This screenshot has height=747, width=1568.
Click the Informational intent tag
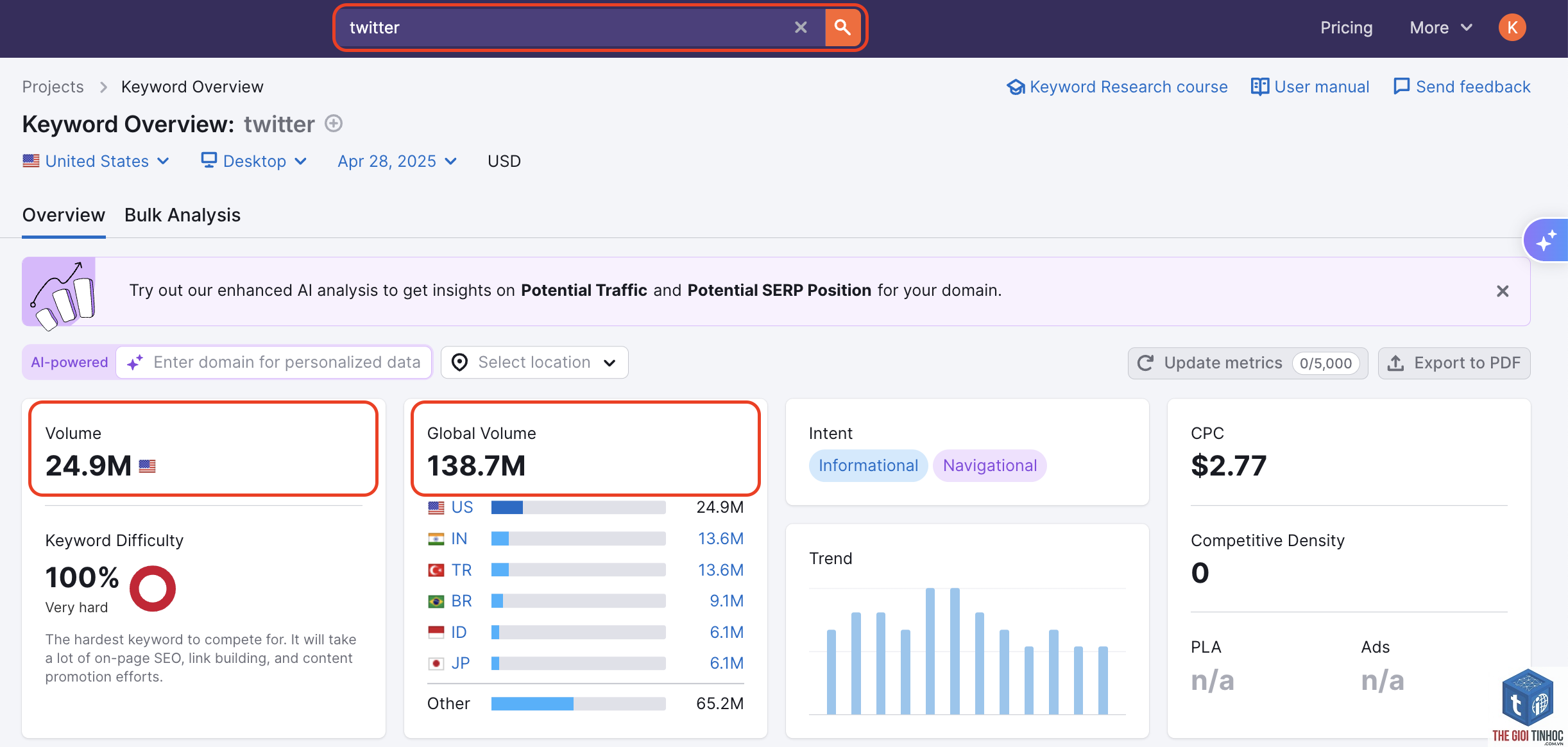coord(868,465)
